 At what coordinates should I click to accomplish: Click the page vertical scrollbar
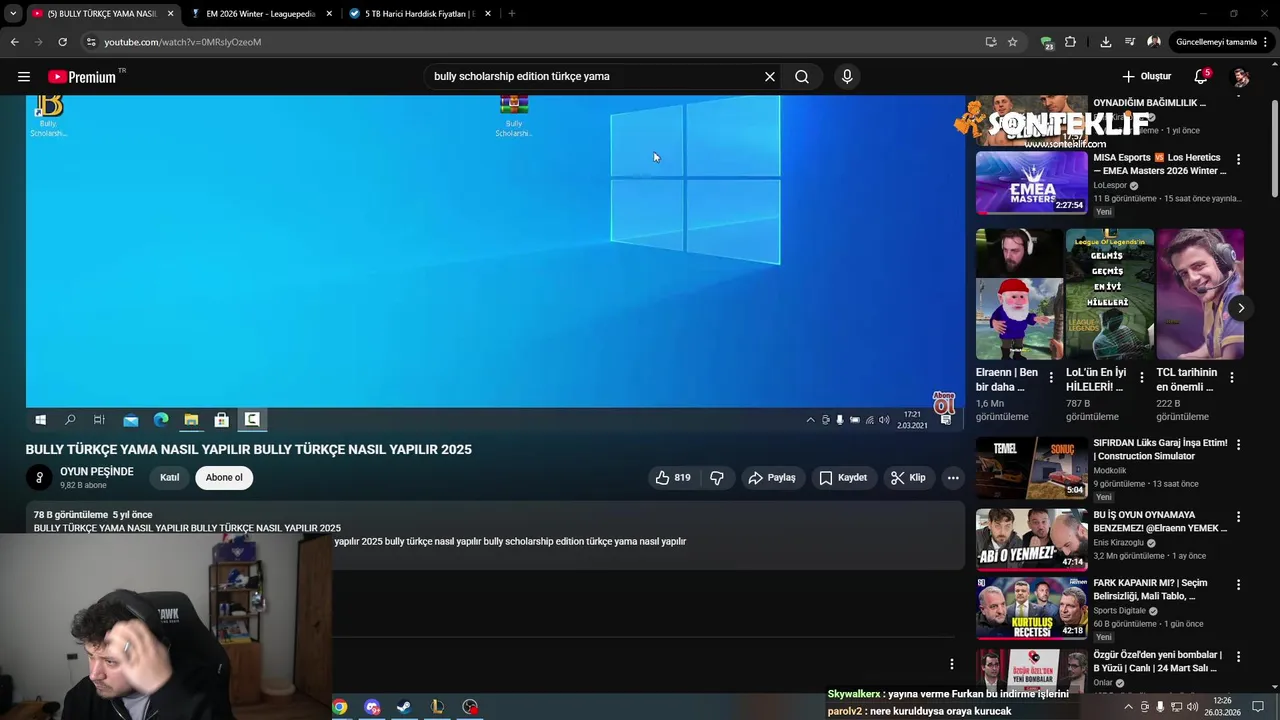[1274, 150]
